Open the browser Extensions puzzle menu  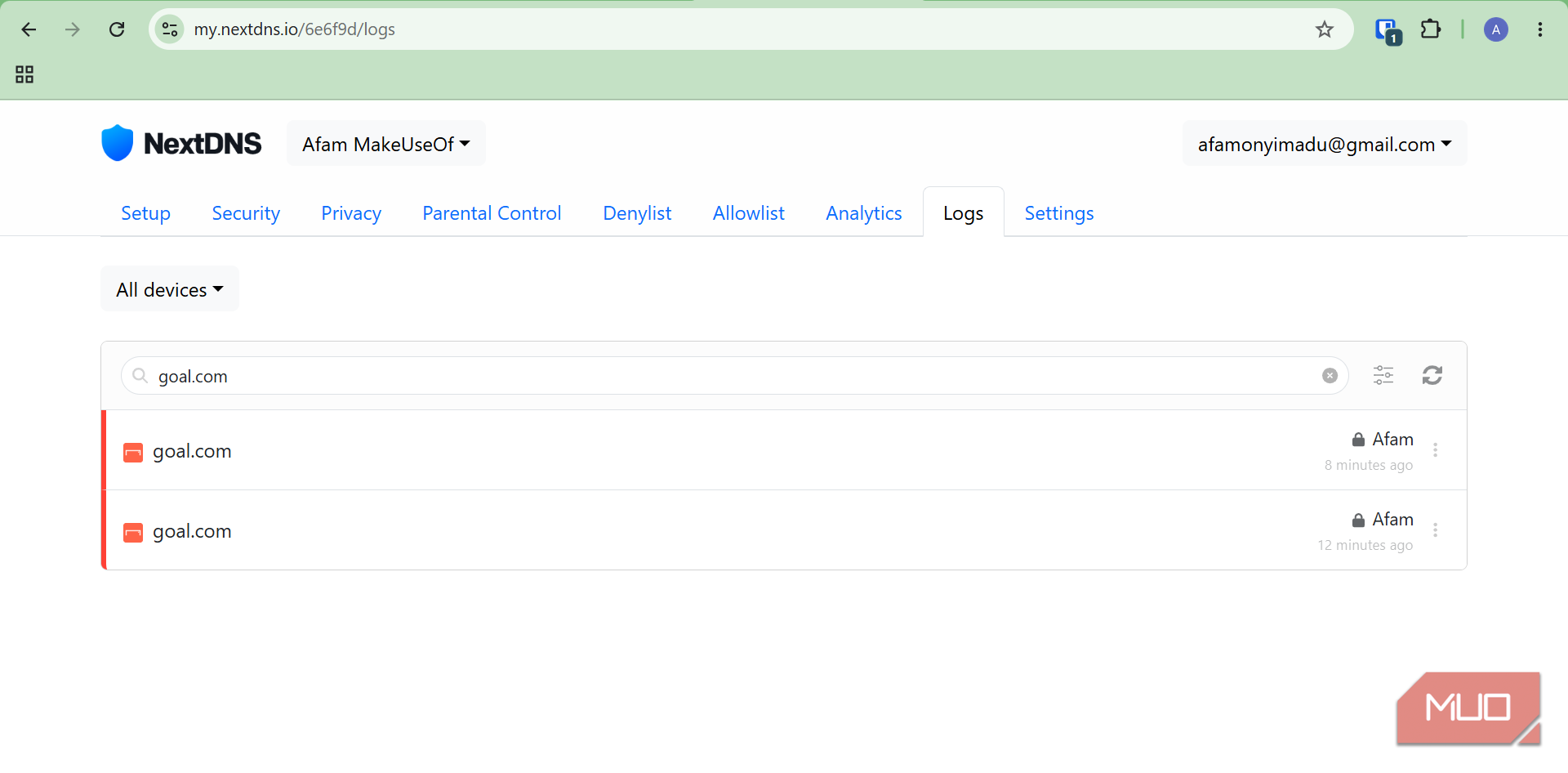point(1431,29)
